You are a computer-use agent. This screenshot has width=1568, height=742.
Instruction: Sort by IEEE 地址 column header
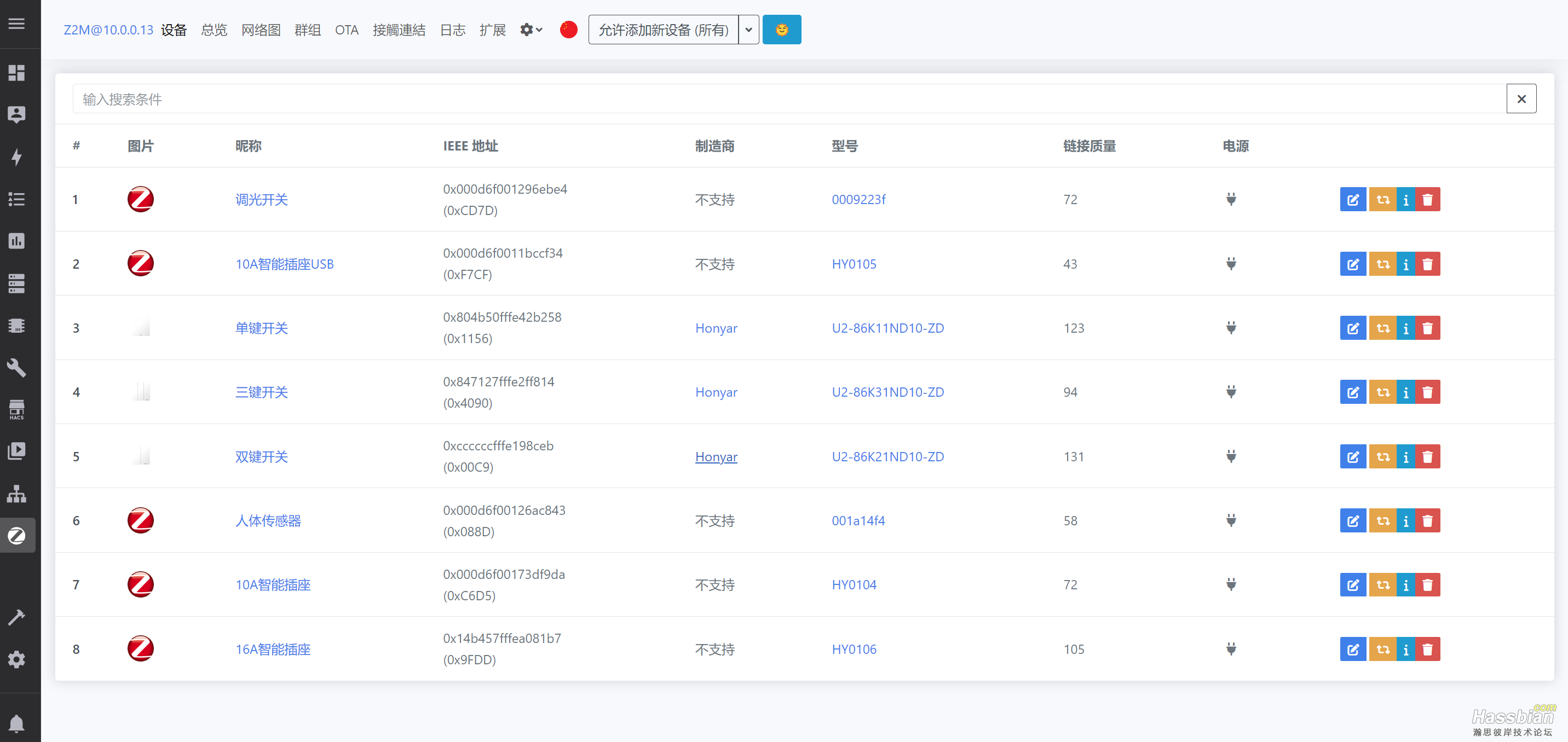tap(470, 146)
